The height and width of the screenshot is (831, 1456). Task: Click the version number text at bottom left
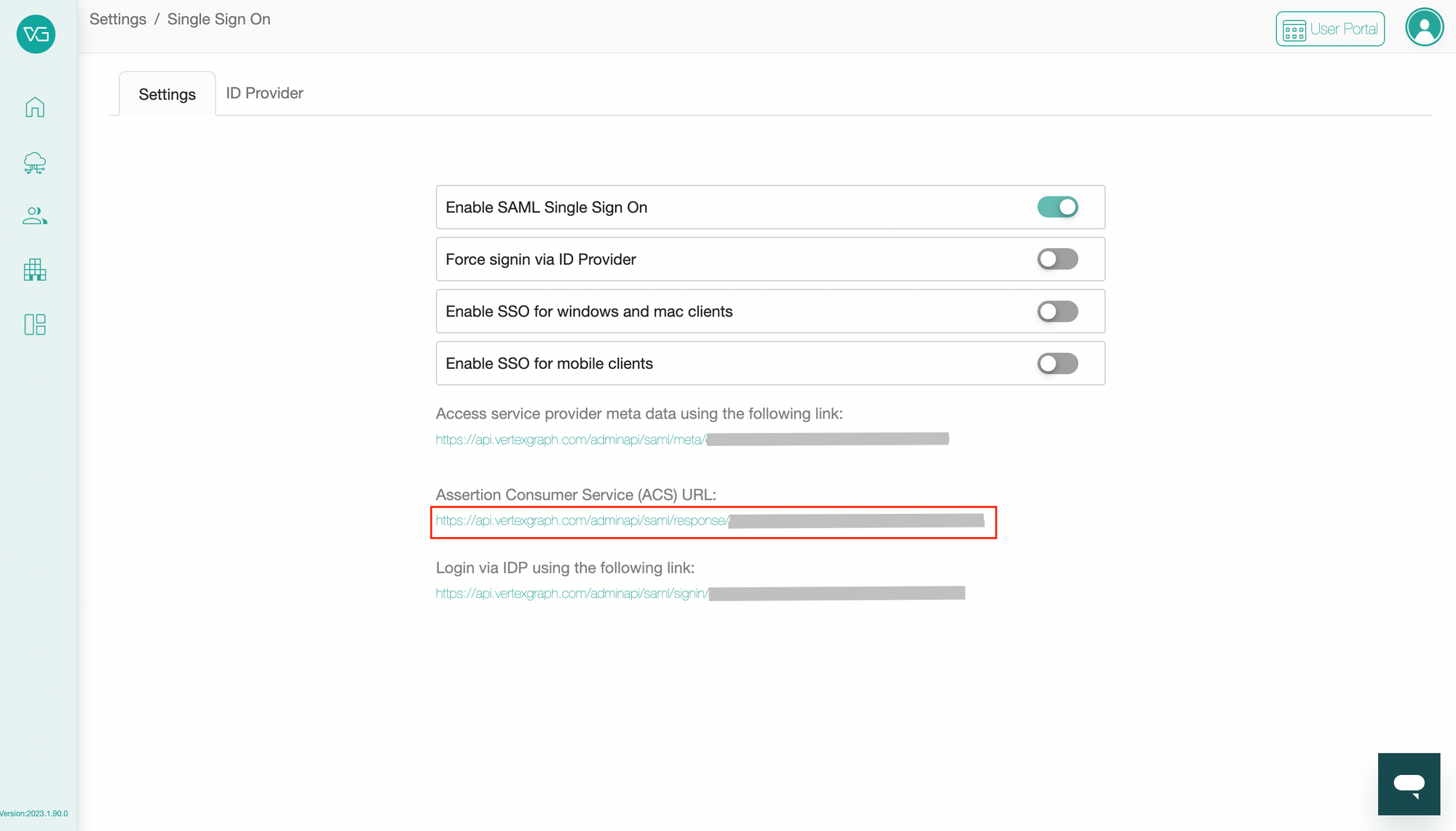(34, 814)
